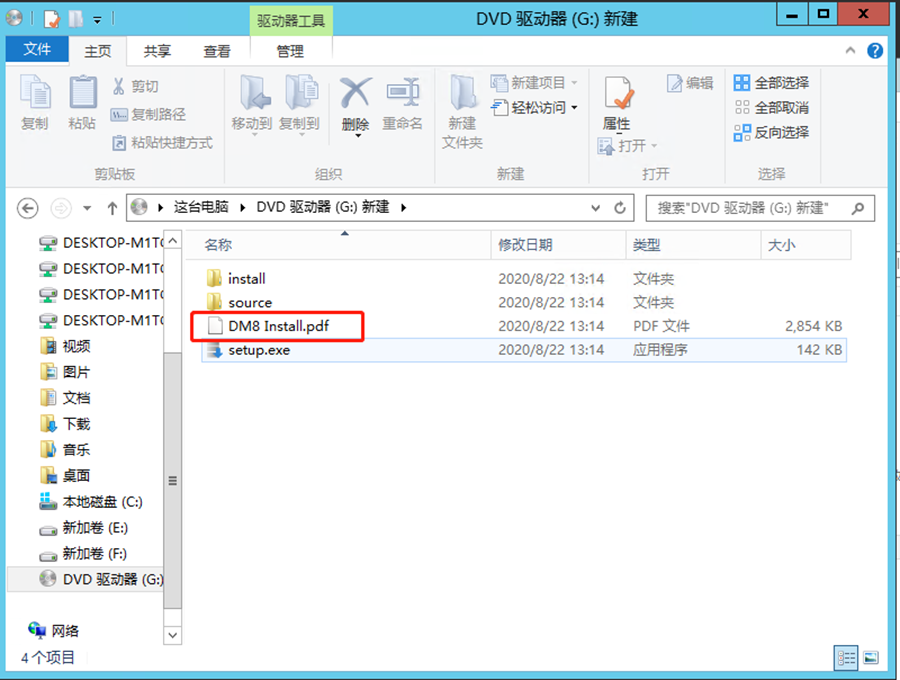Click Select All (全部选择) button
The width and height of the screenshot is (900, 680).
point(771,83)
